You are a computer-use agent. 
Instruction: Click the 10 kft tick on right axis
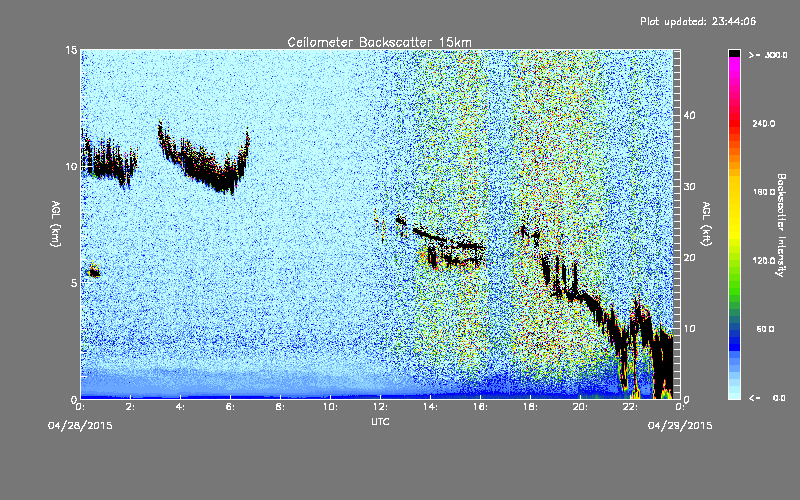point(689,329)
